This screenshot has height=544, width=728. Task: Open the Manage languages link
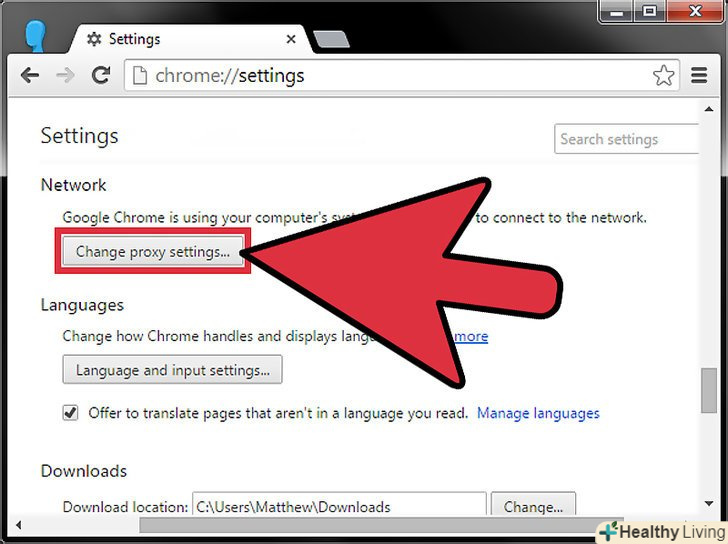coord(538,413)
